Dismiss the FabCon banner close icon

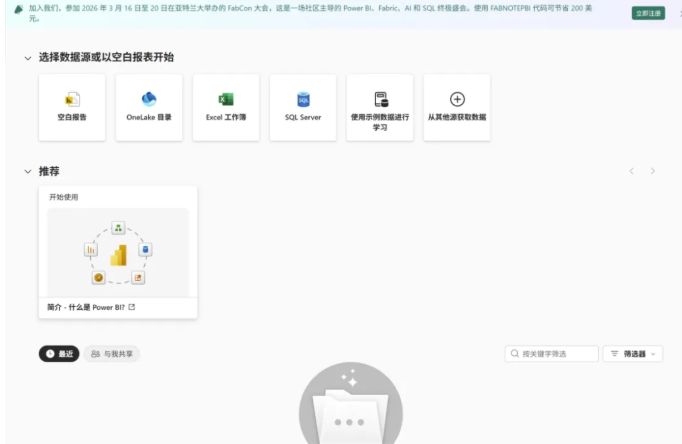click(681, 13)
